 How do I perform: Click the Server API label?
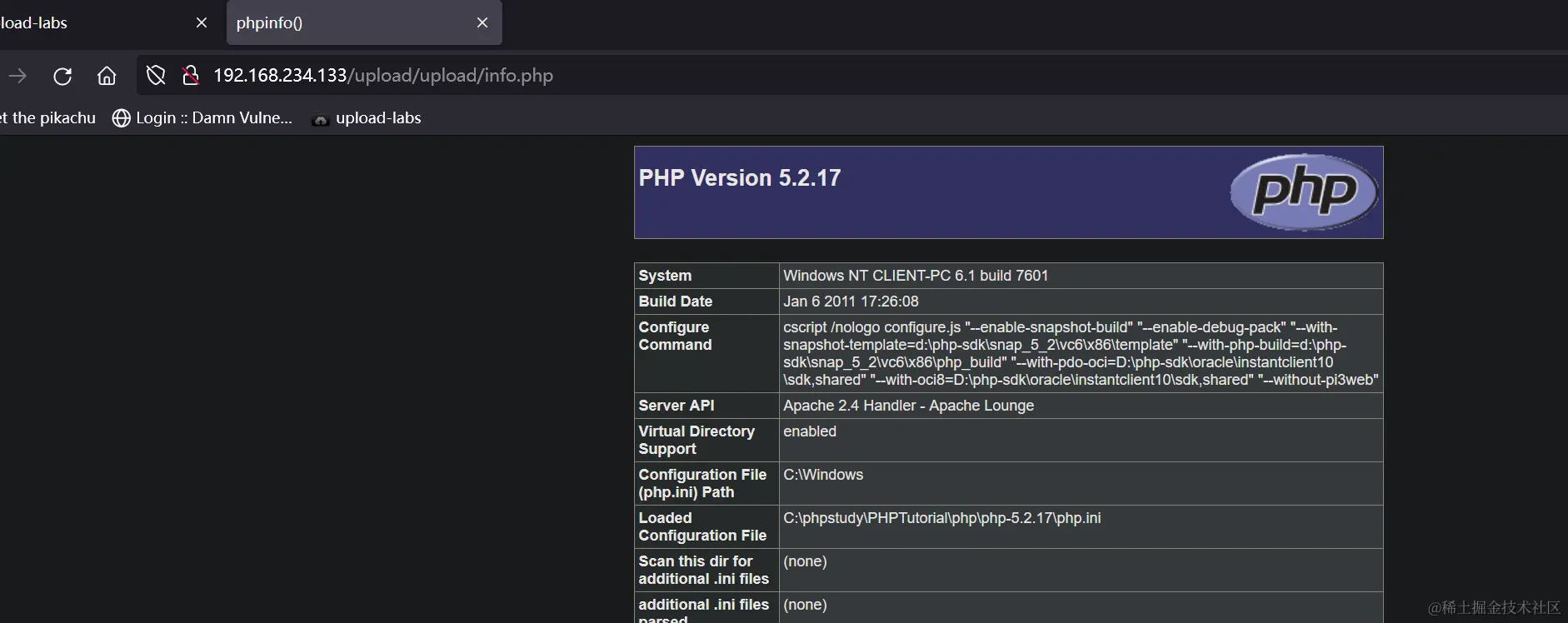(x=677, y=406)
